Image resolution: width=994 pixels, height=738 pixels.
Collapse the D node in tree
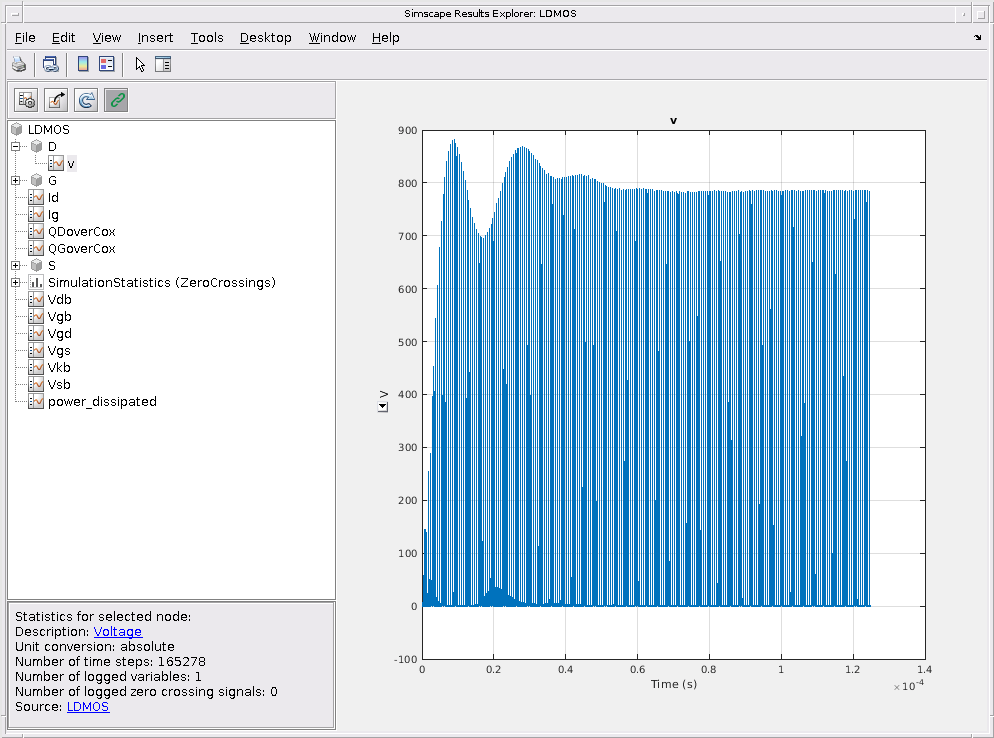16,146
